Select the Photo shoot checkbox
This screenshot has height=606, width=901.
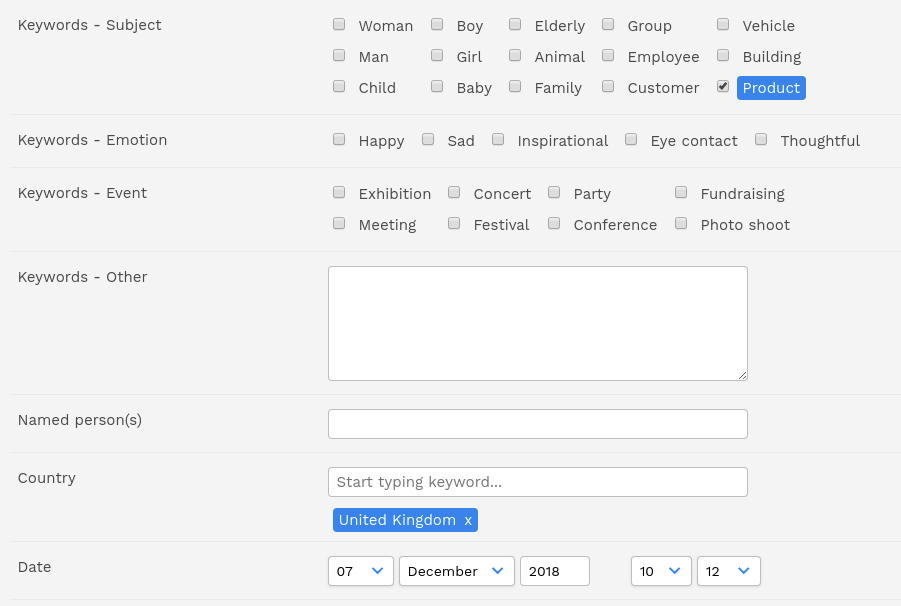coord(681,223)
